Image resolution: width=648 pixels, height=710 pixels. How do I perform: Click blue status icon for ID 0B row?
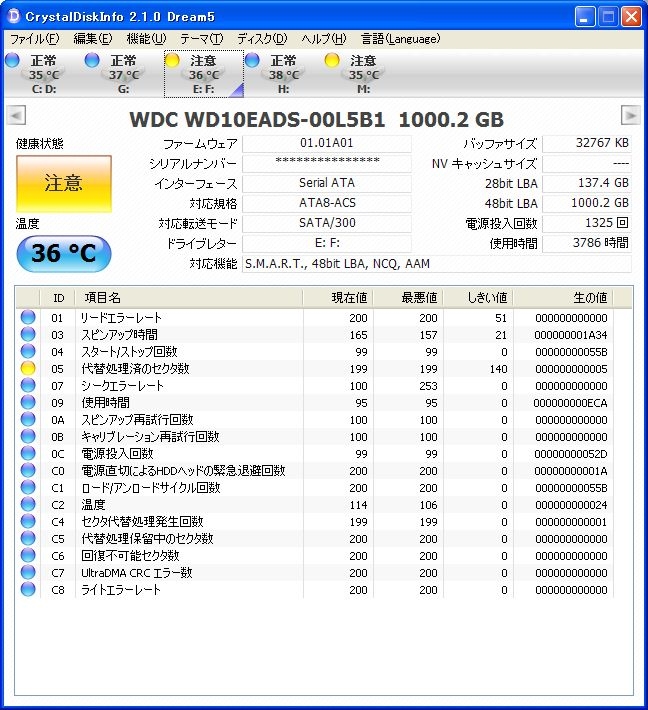coord(28,436)
